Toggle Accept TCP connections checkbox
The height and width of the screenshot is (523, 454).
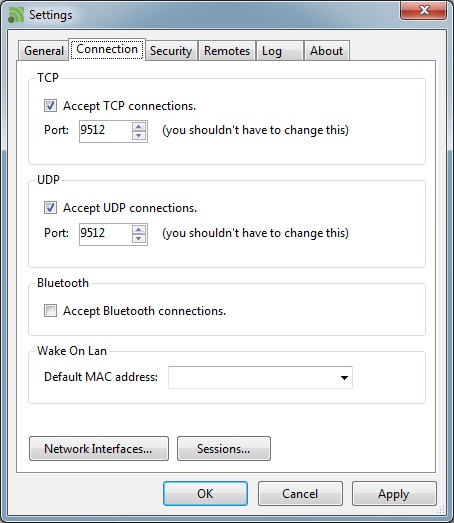pos(50,106)
